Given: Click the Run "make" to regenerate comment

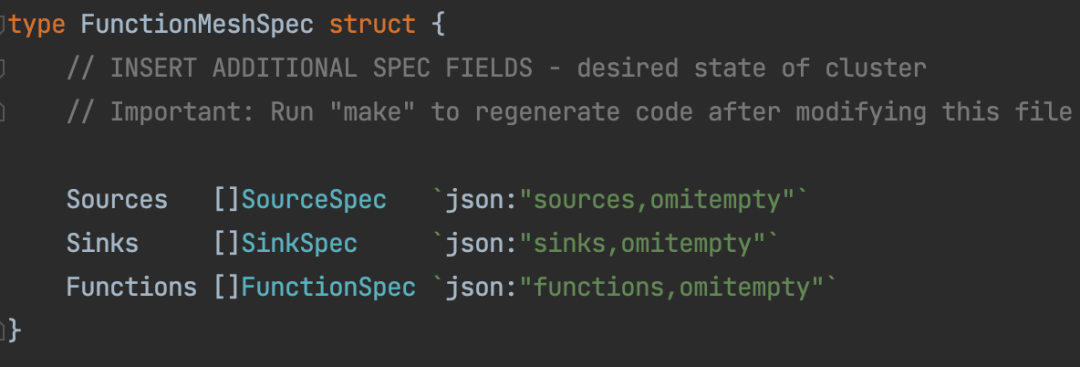Looking at the screenshot, I should pyautogui.click(x=569, y=112).
